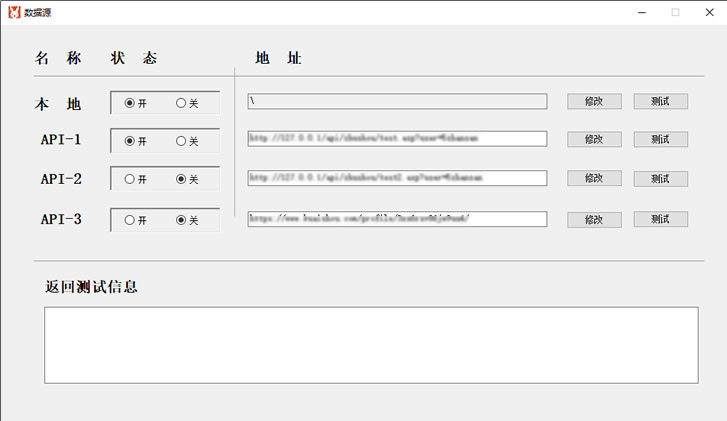Click 修改 button for 本地 row
Viewport: 727px width, 421px height.
(594, 102)
